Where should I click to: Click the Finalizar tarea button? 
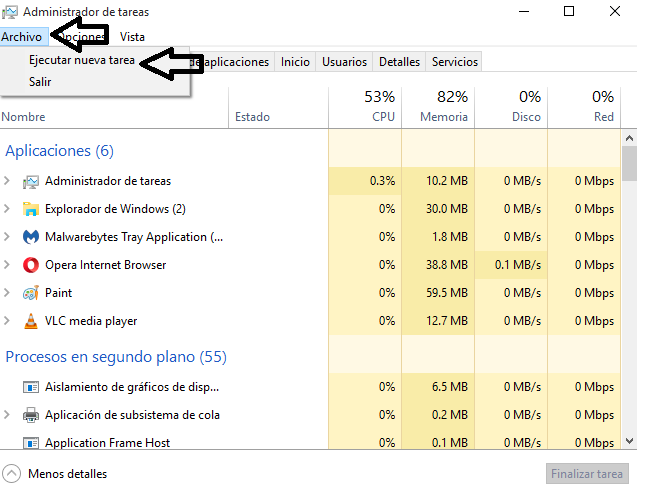(587, 474)
